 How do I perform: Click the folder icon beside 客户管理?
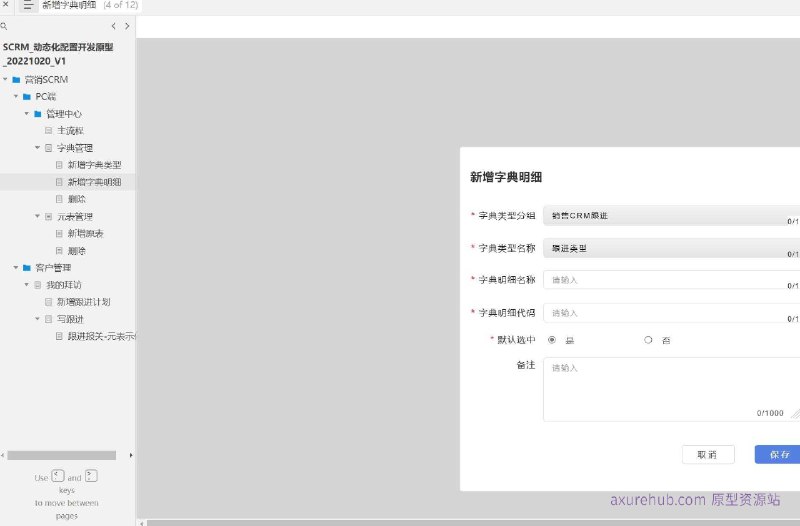tap(27, 268)
